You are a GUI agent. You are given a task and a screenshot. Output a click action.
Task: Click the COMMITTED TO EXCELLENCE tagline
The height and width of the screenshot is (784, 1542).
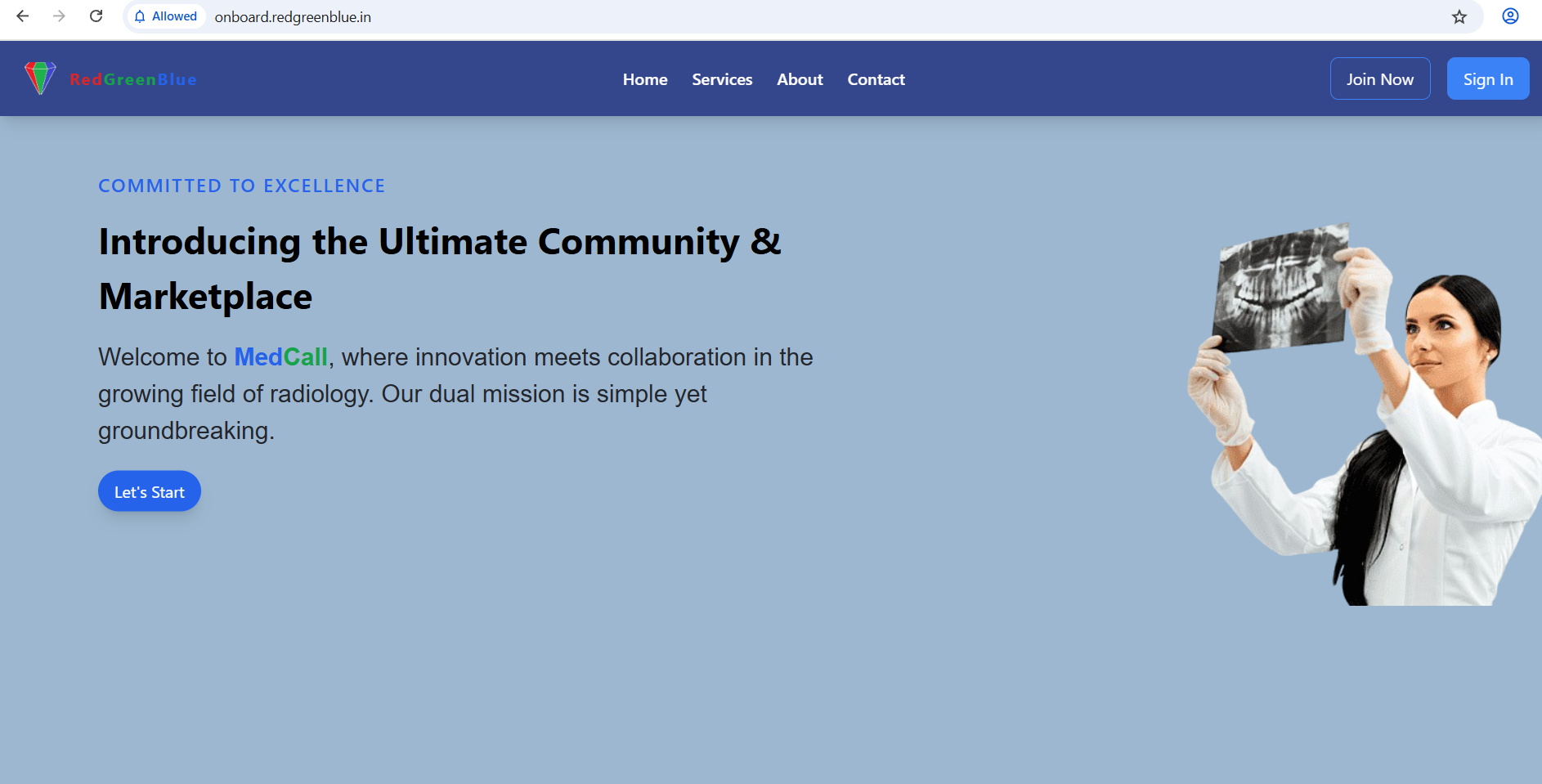[241, 186]
